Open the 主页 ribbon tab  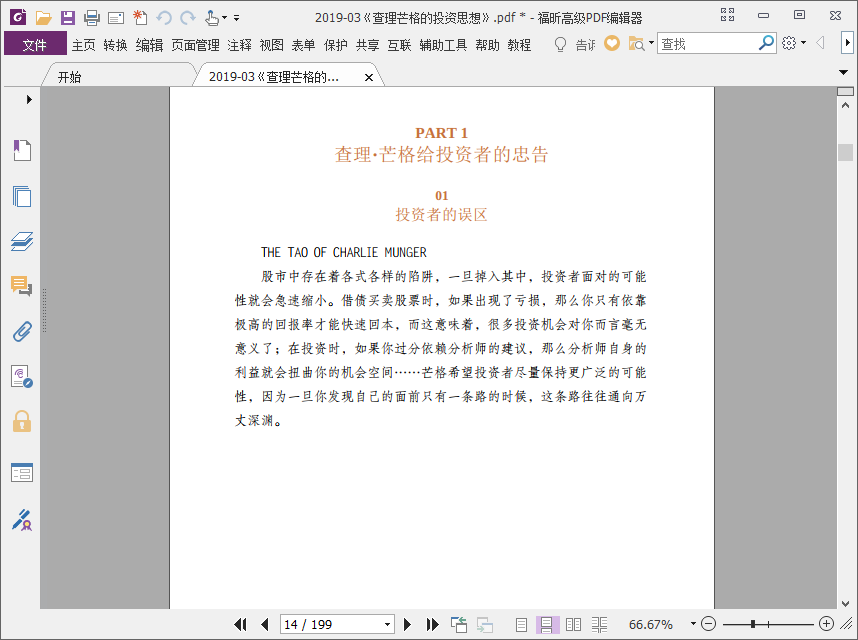coord(83,45)
